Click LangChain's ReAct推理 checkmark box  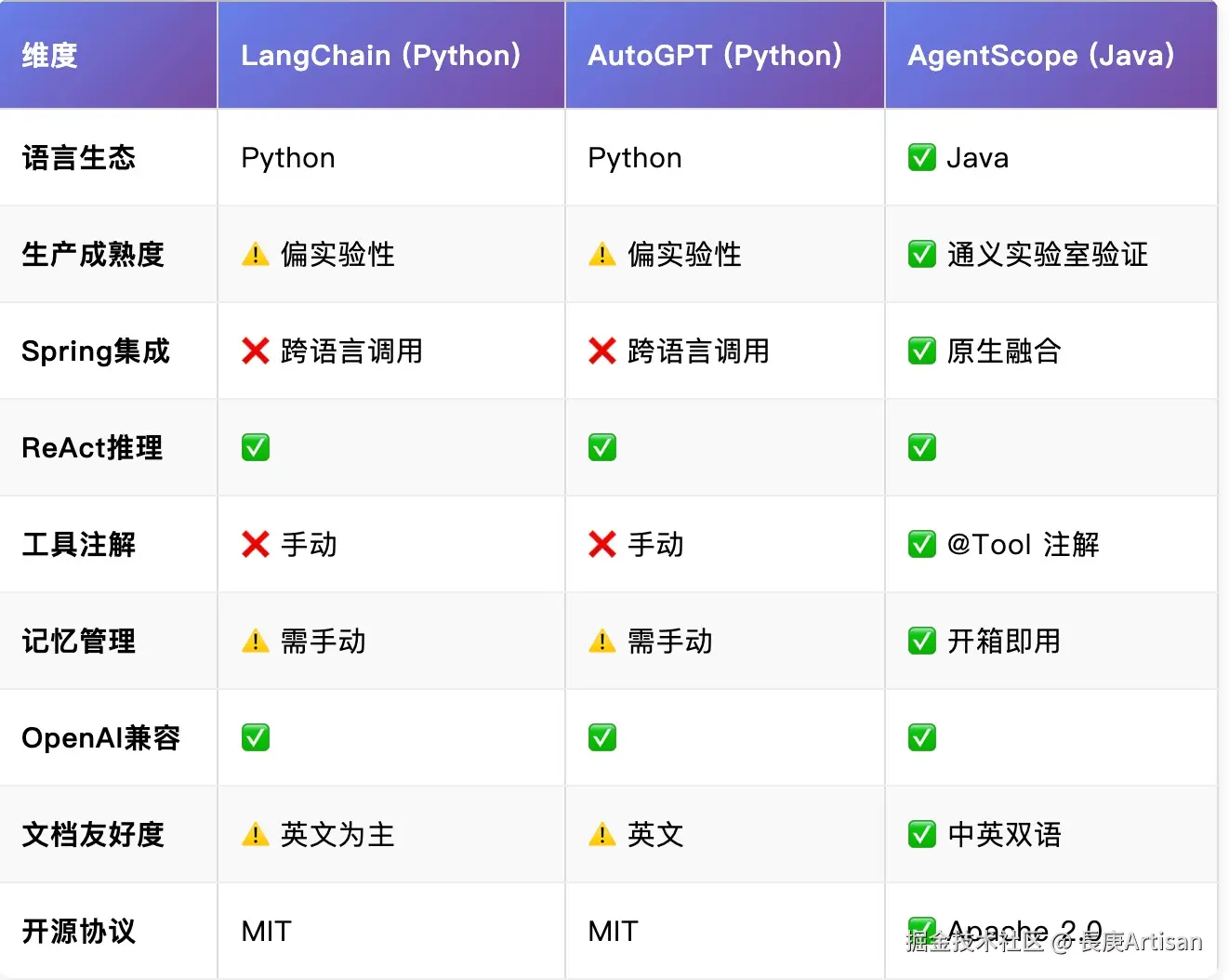pyautogui.click(x=255, y=447)
